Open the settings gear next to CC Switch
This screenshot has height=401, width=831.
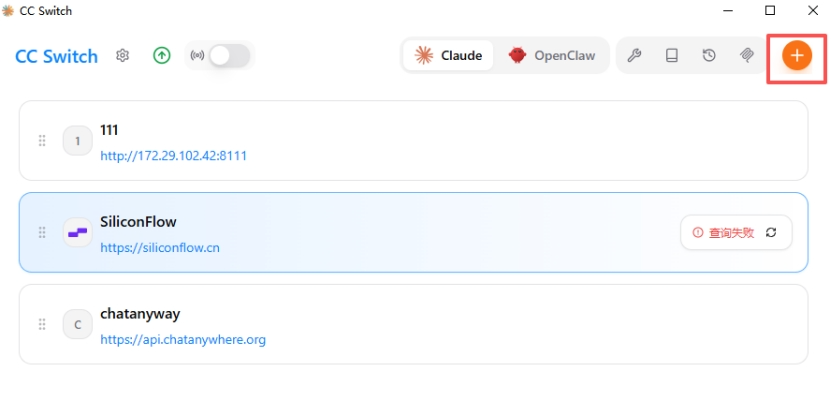point(122,55)
